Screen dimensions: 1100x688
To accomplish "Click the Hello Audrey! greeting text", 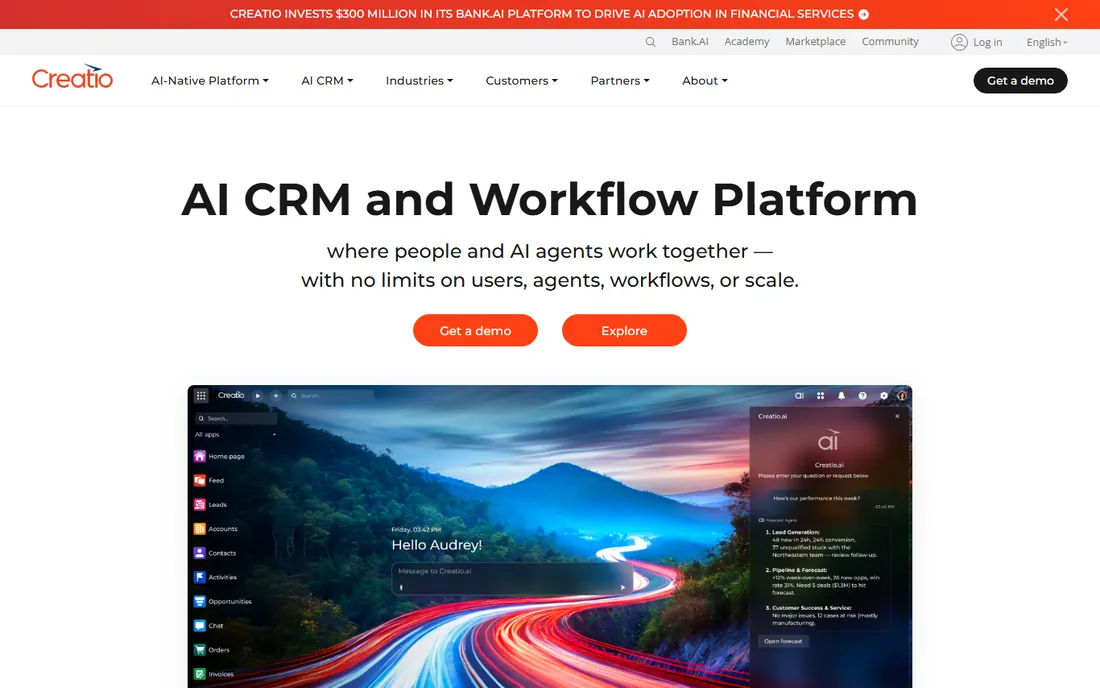I will tap(436, 545).
